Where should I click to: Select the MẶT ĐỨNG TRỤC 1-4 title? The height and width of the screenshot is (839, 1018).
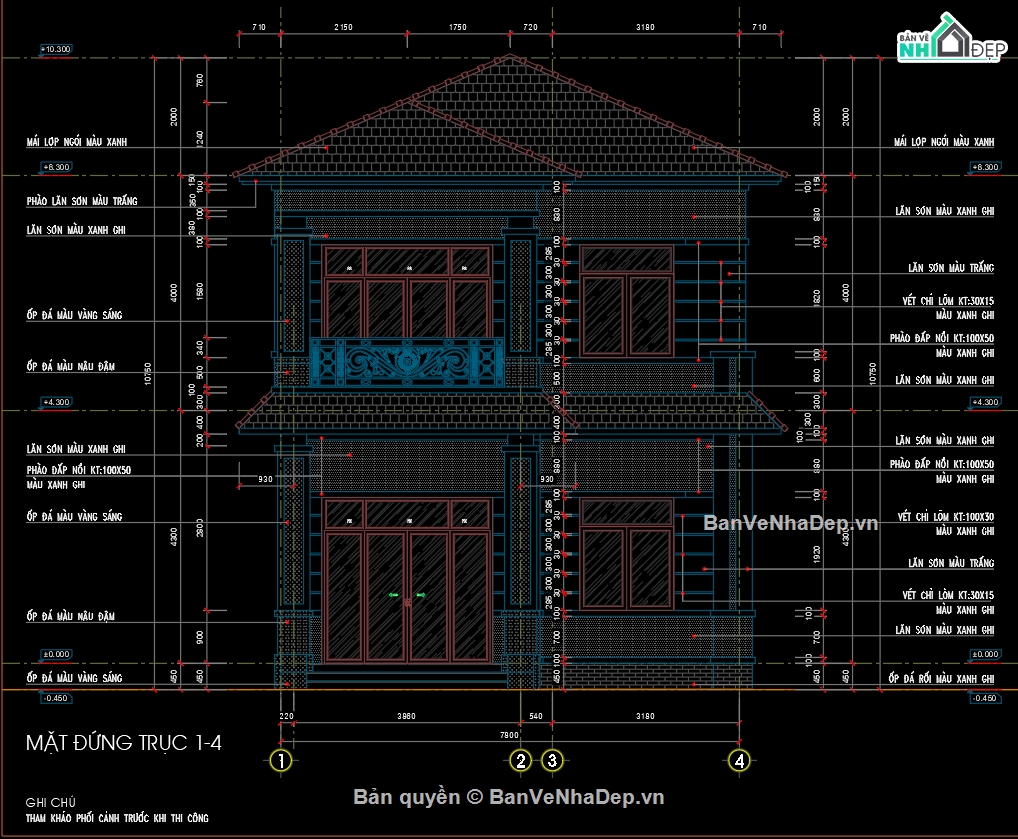[x=125, y=743]
